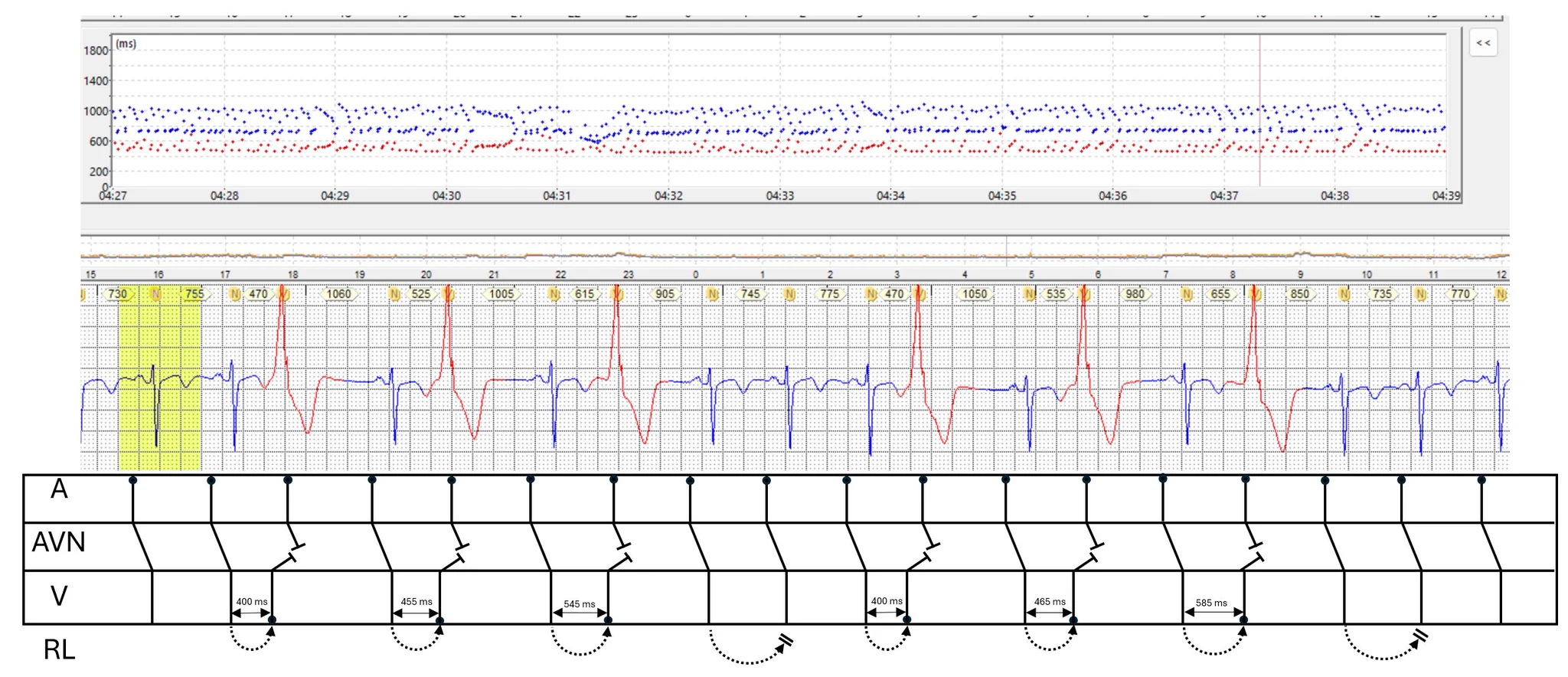Click the << collapse button beside trend graph
1568x677 pixels.
1483,43
